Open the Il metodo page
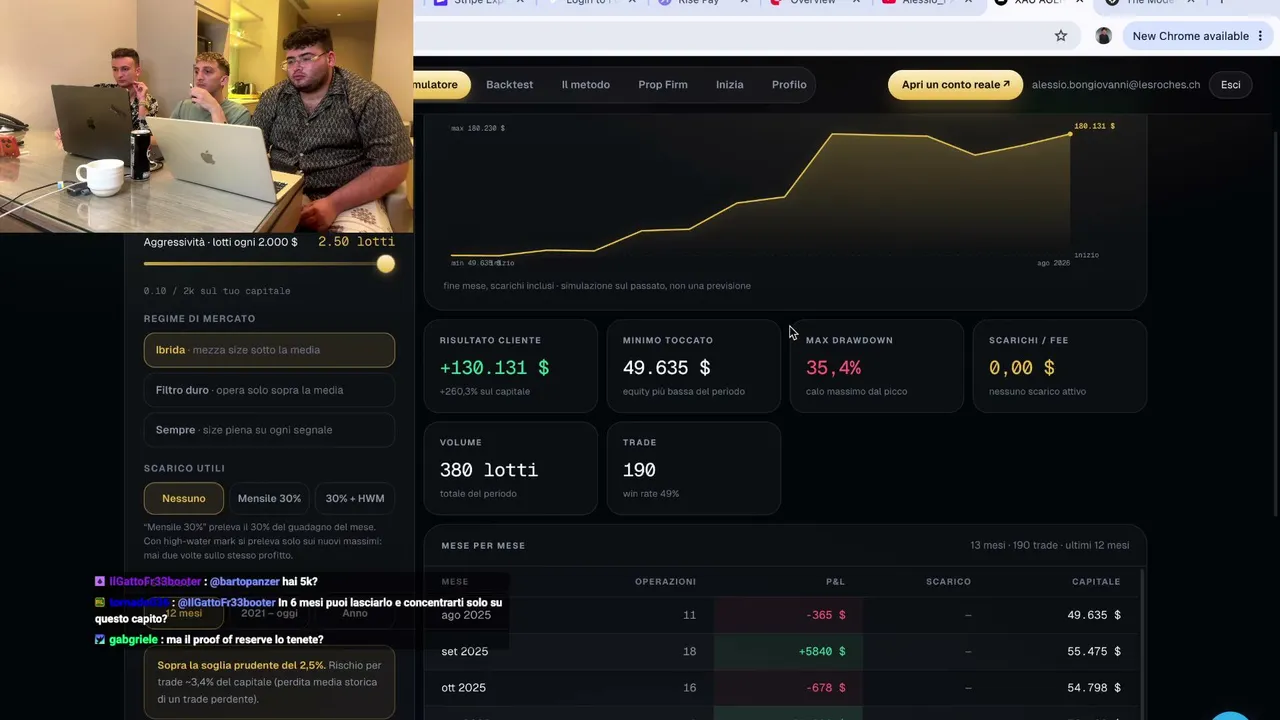 pyautogui.click(x=585, y=85)
